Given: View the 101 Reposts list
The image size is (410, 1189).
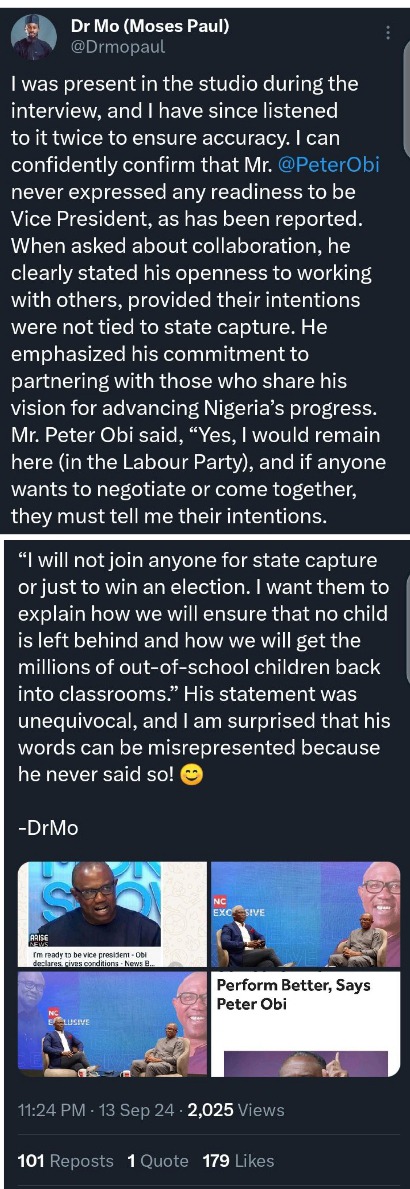Looking at the screenshot, I should pyautogui.click(x=65, y=1160).
